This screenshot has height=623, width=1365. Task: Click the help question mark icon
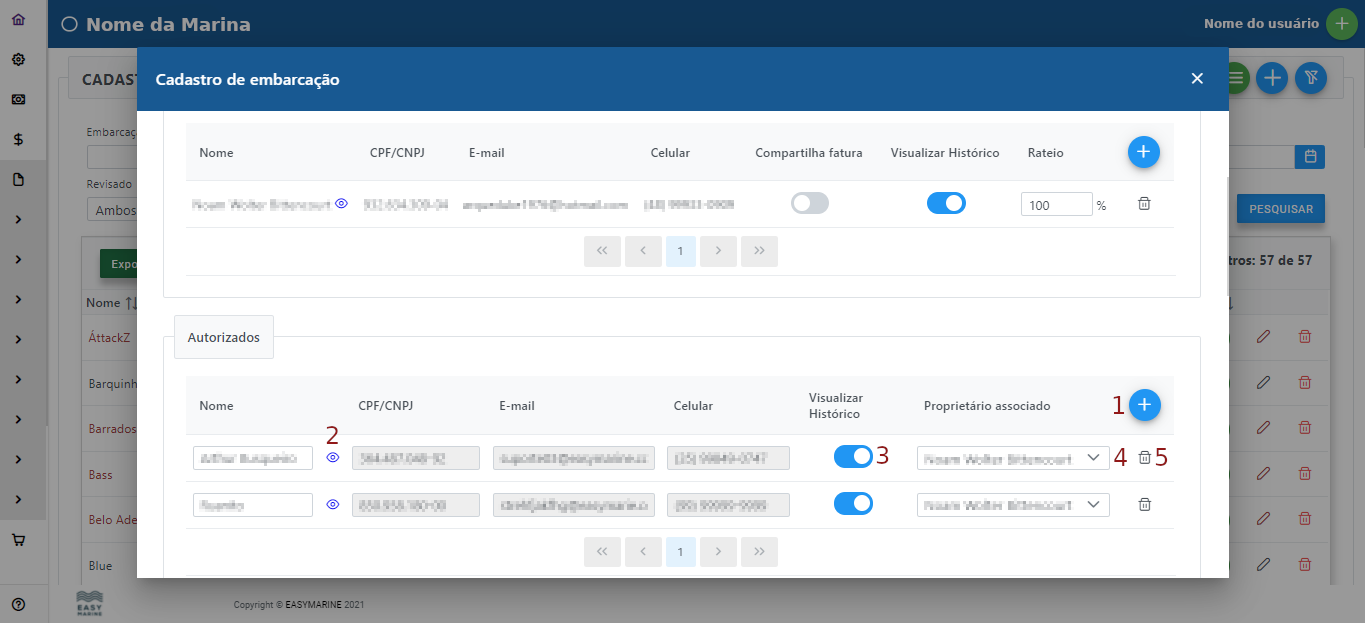18,604
